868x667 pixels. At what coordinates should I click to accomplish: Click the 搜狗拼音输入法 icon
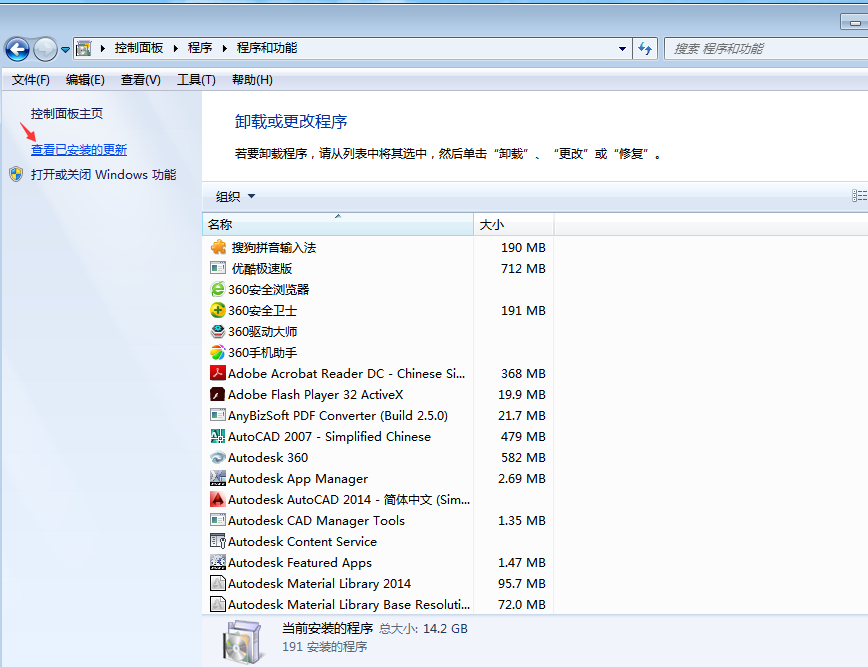tap(218, 247)
